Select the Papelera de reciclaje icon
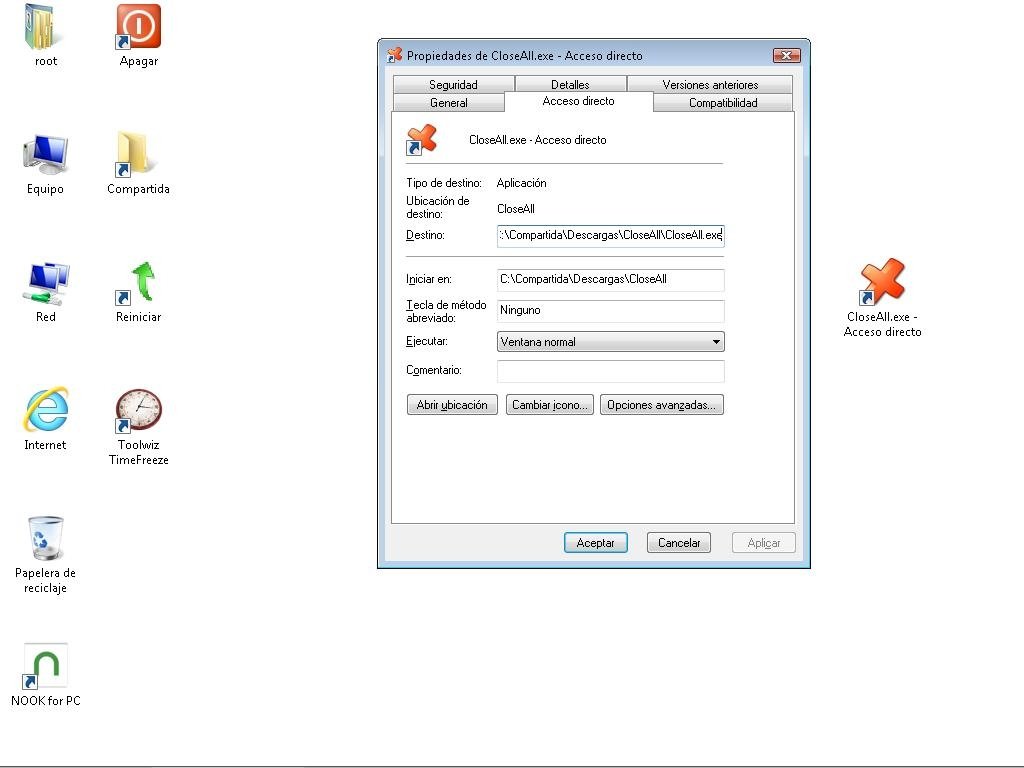 (x=46, y=538)
